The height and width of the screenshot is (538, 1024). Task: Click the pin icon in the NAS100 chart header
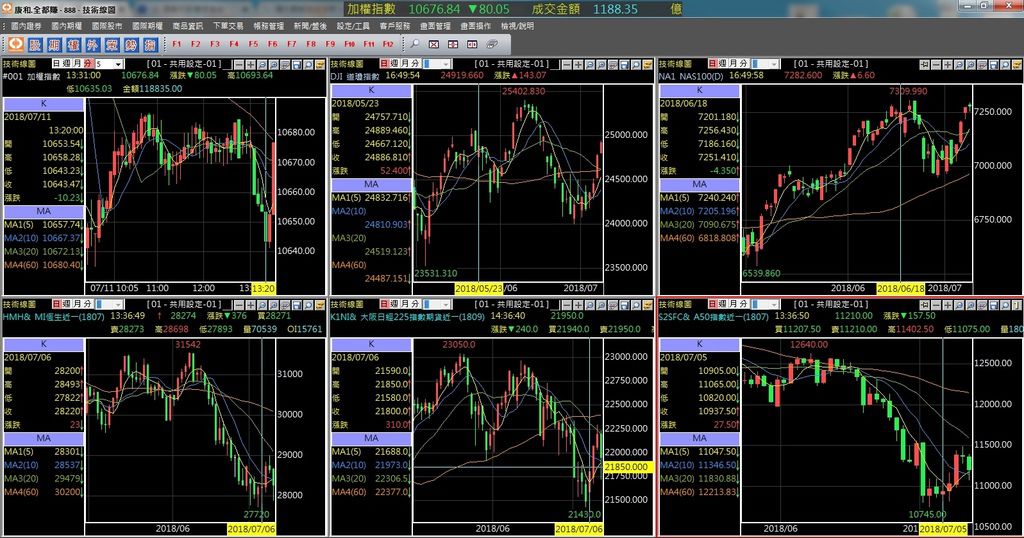point(925,65)
